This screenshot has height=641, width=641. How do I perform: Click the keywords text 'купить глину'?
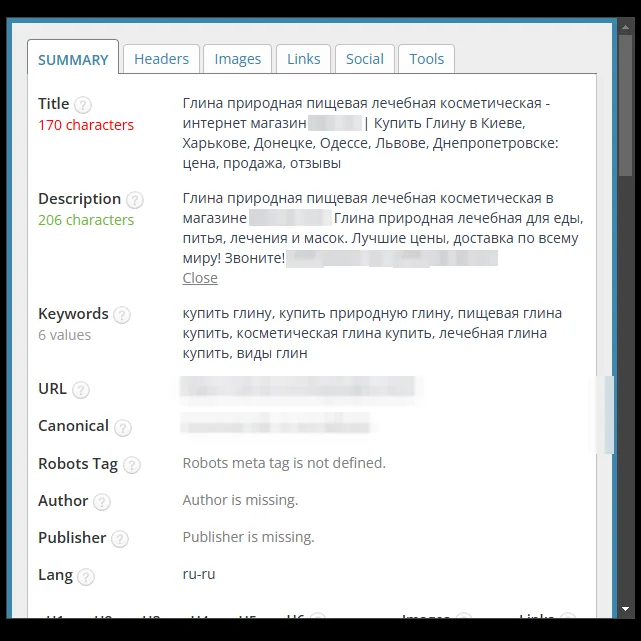click(227, 314)
